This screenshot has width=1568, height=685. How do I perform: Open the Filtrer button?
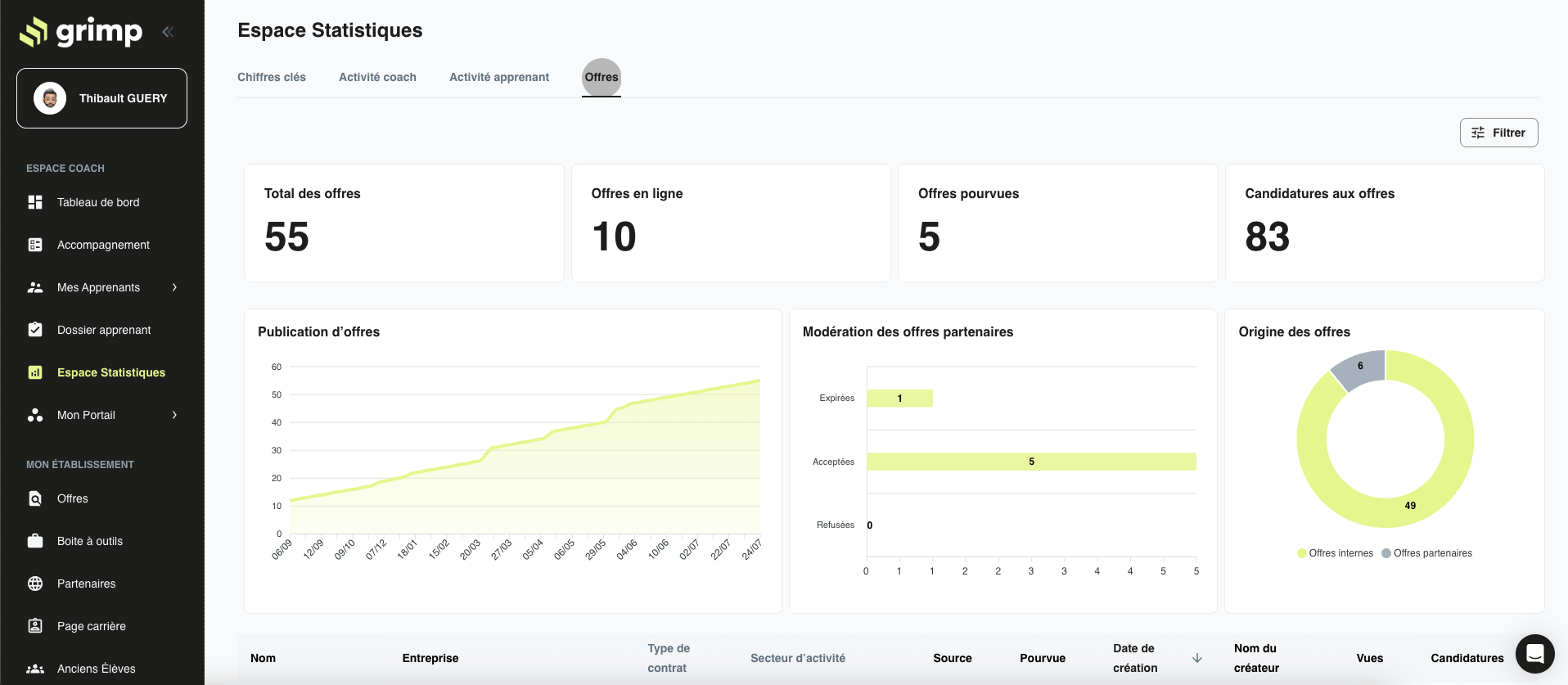(1498, 133)
